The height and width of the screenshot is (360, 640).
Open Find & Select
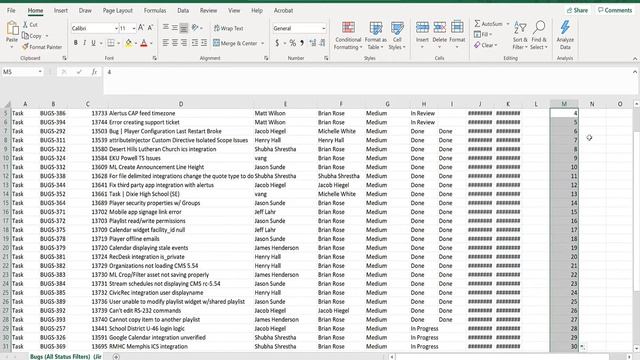(x=539, y=35)
